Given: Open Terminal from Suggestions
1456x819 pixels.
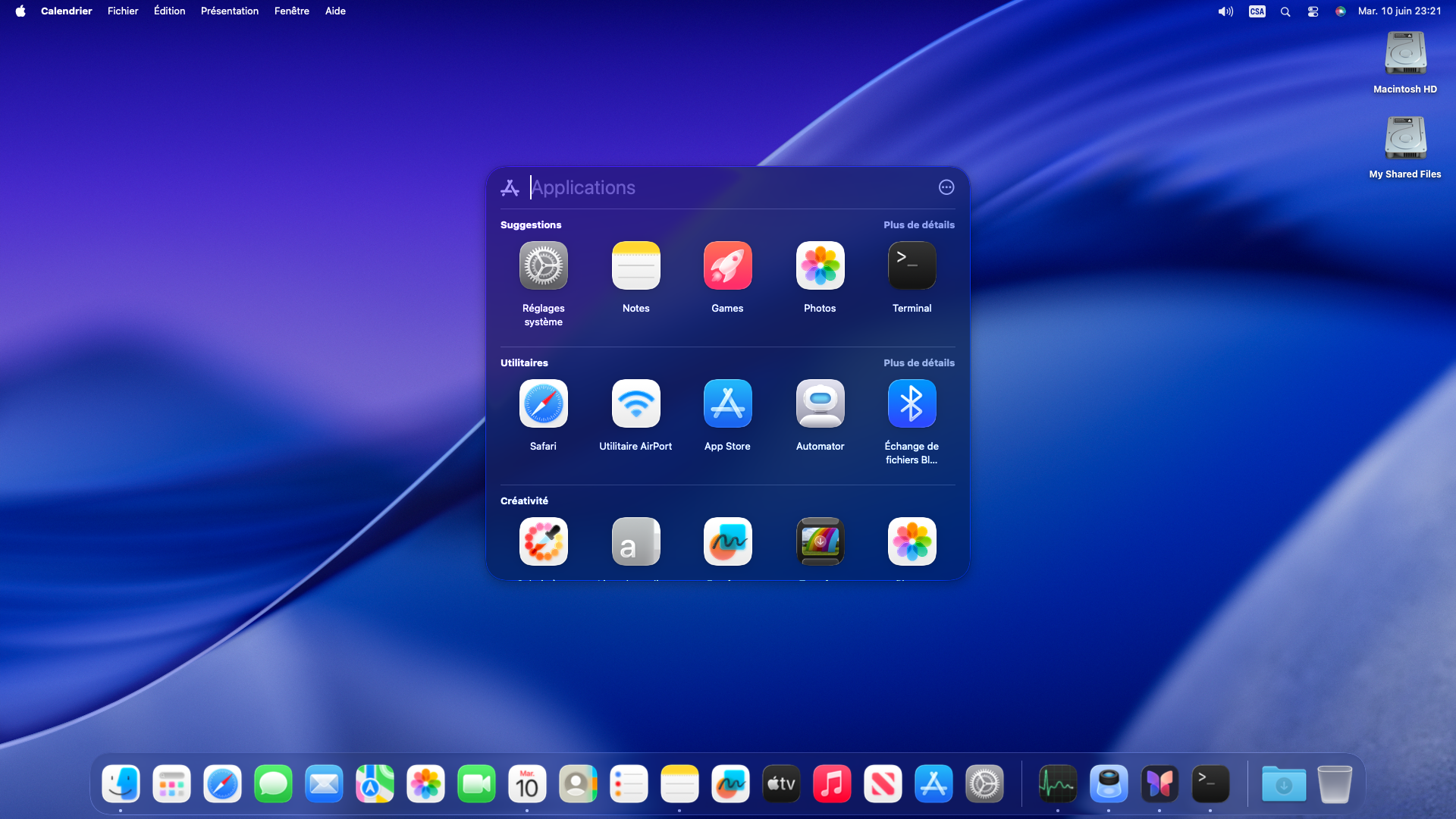Looking at the screenshot, I should click(x=912, y=266).
